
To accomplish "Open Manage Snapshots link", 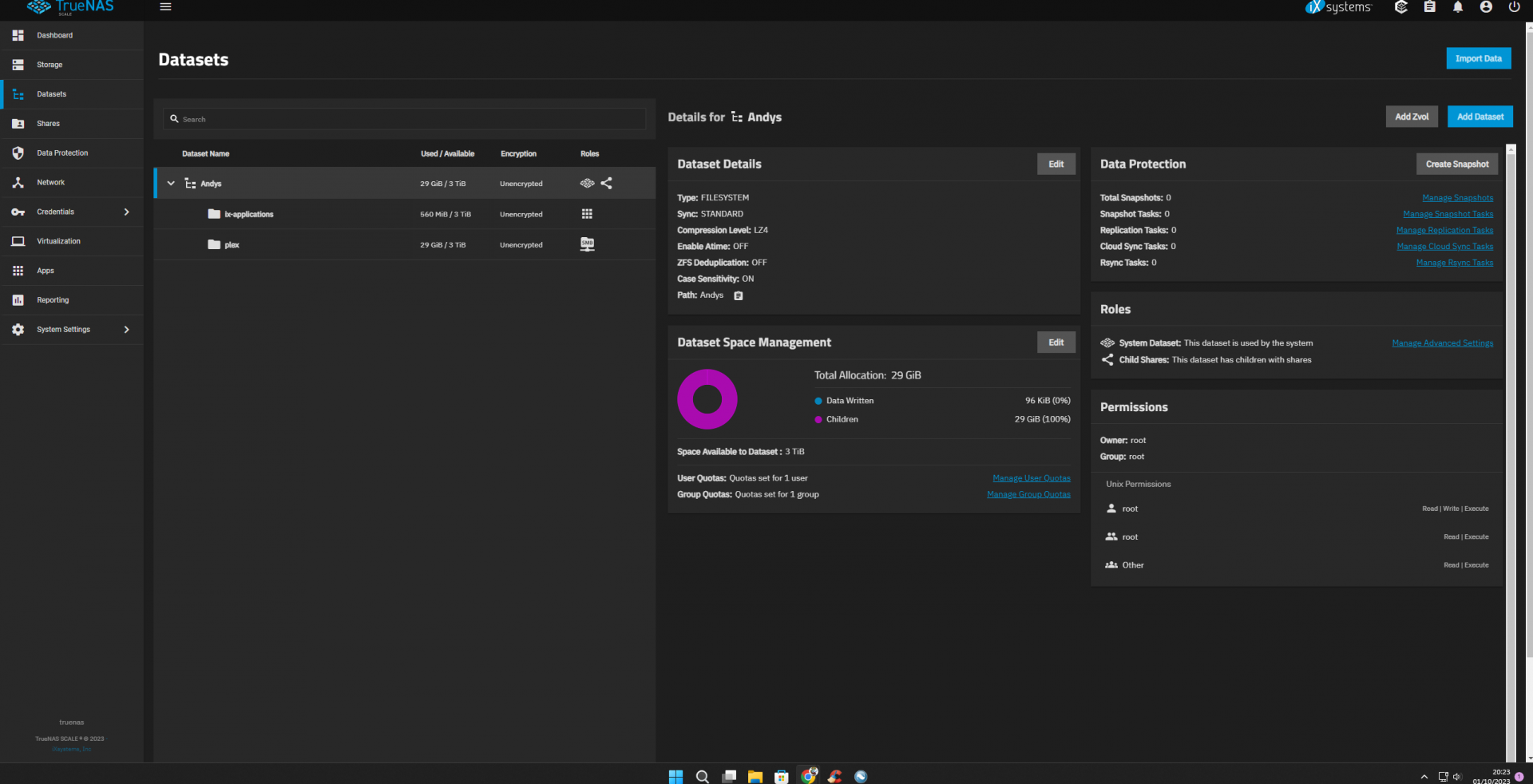I will pyautogui.click(x=1457, y=198).
